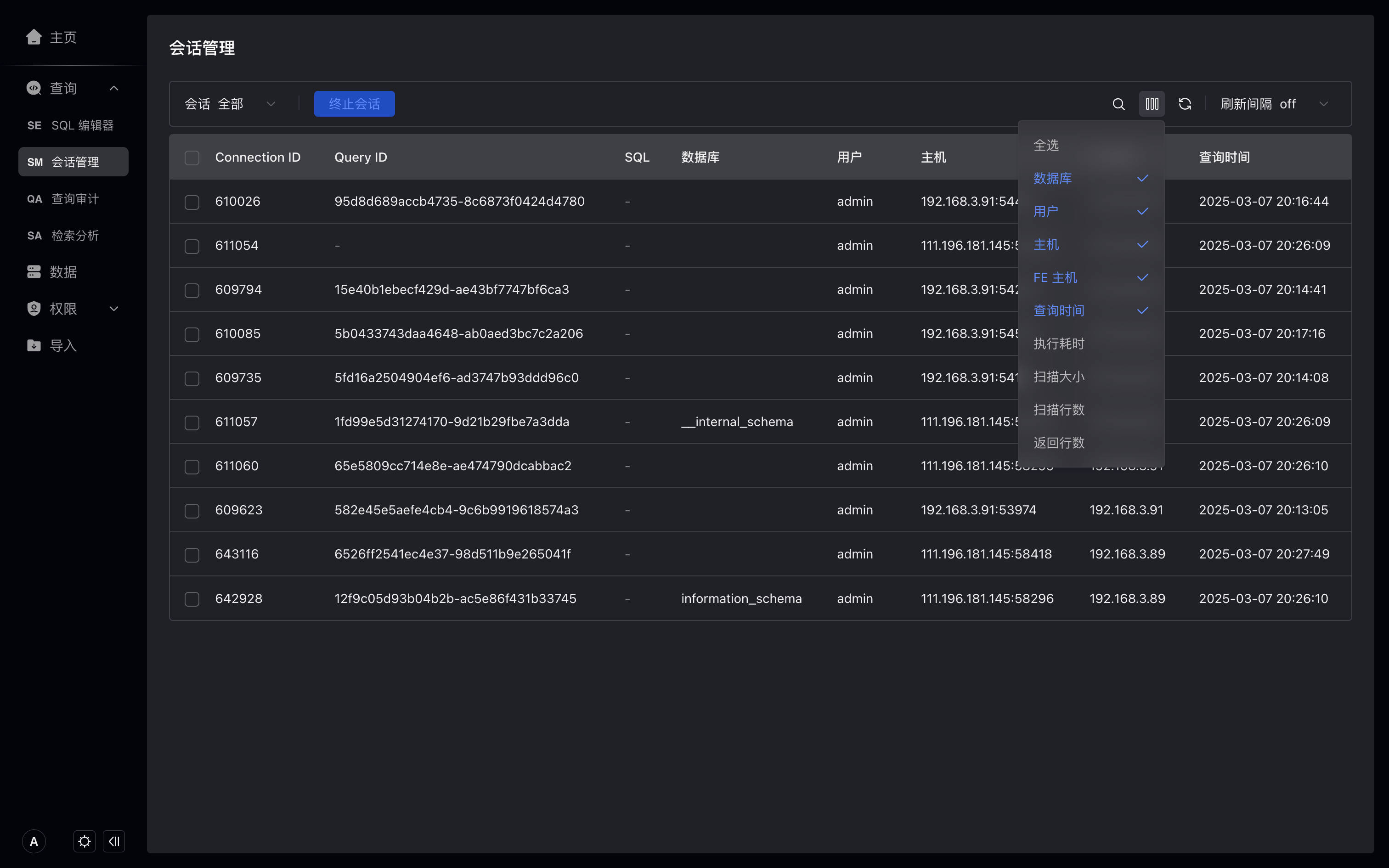Open 检索分析 page

(75, 235)
